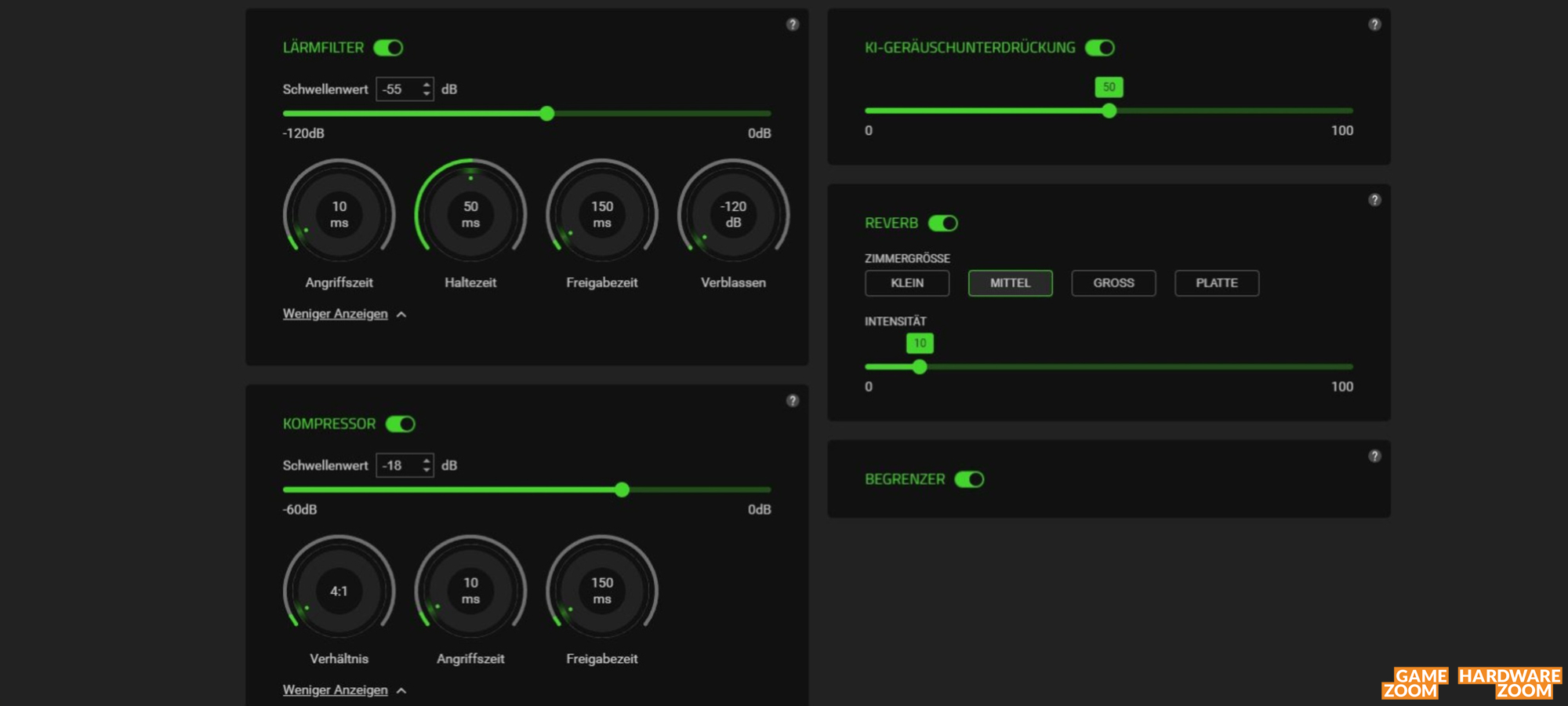Select Mittel room size

[x=1011, y=283]
